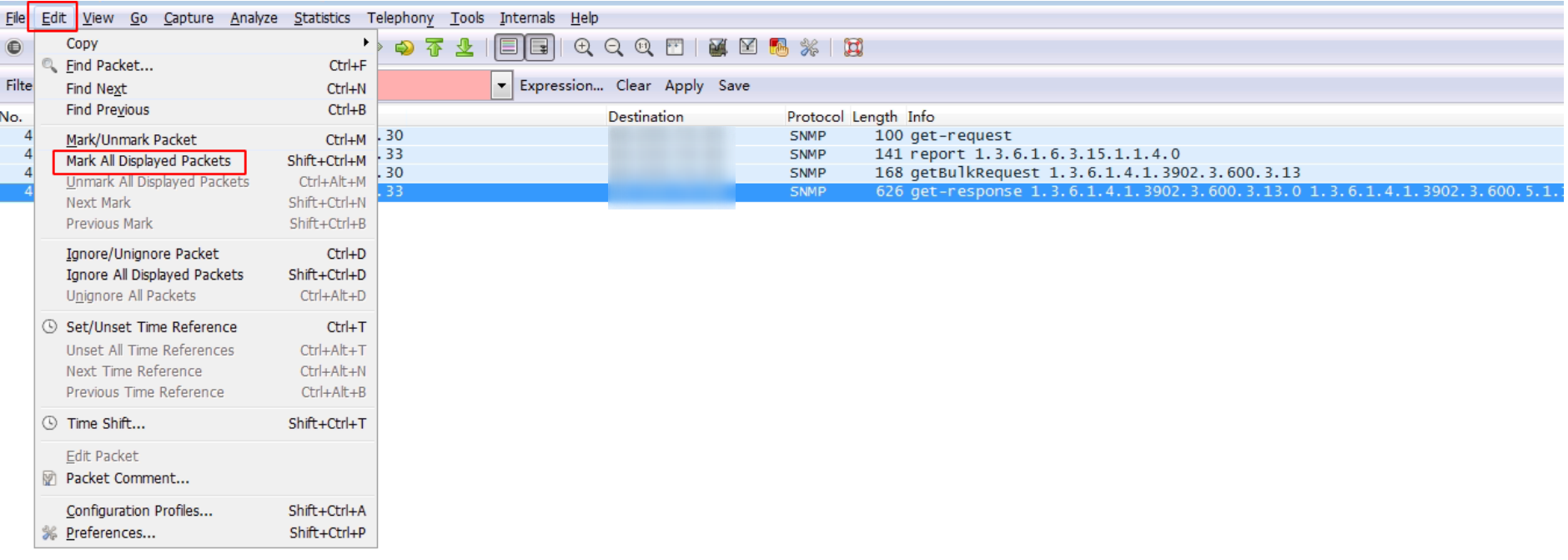Click the pink display filter input field
The width and height of the screenshot is (1568, 560).
click(434, 85)
